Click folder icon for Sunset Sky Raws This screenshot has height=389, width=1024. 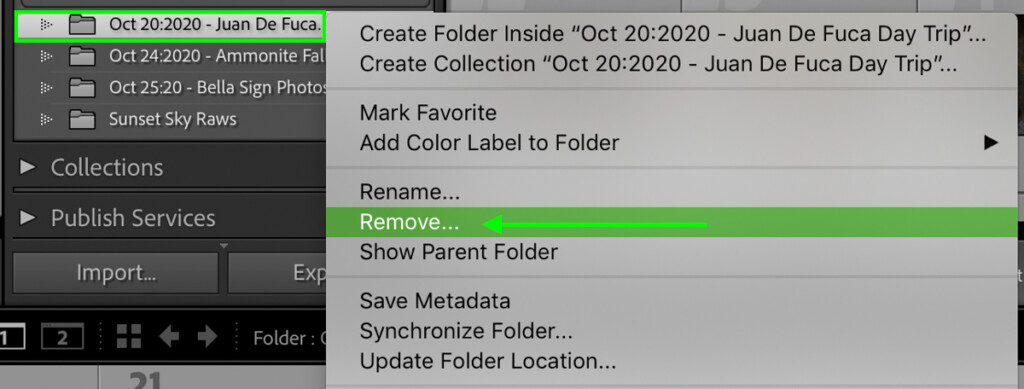pos(82,119)
